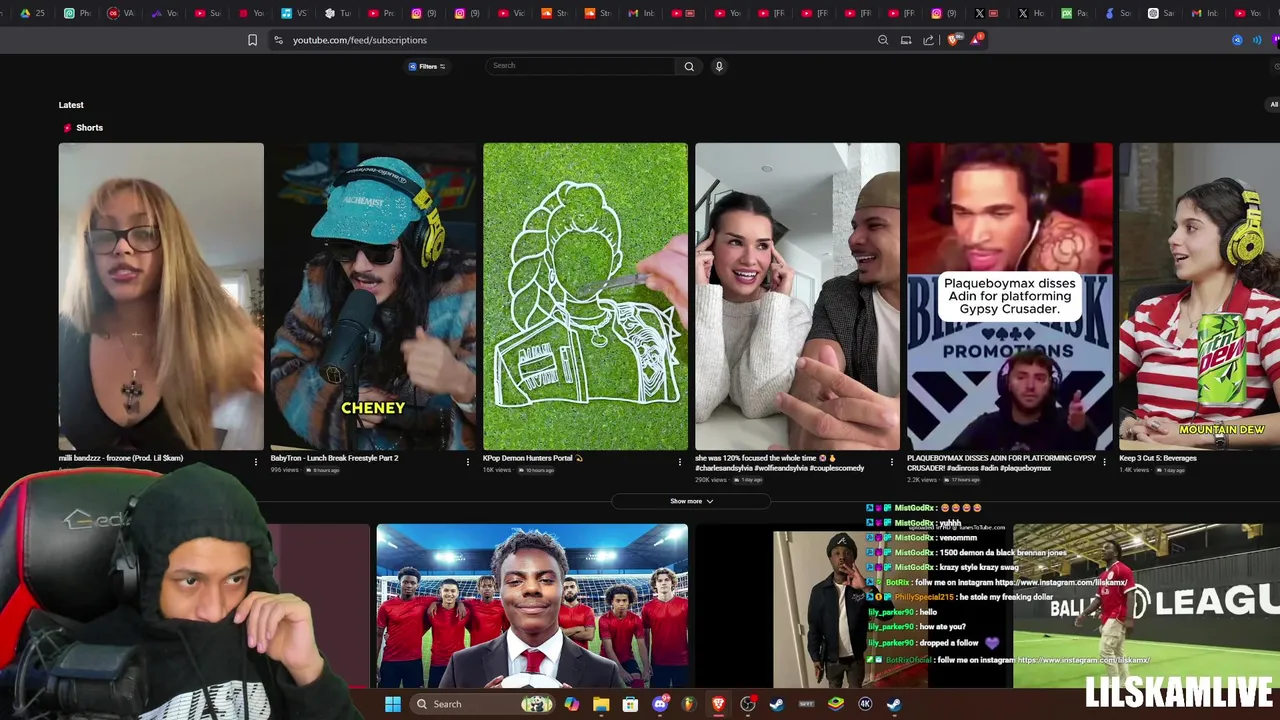The height and width of the screenshot is (720, 1280).
Task: Open site settings icon beside the URL
Action: click(x=278, y=40)
